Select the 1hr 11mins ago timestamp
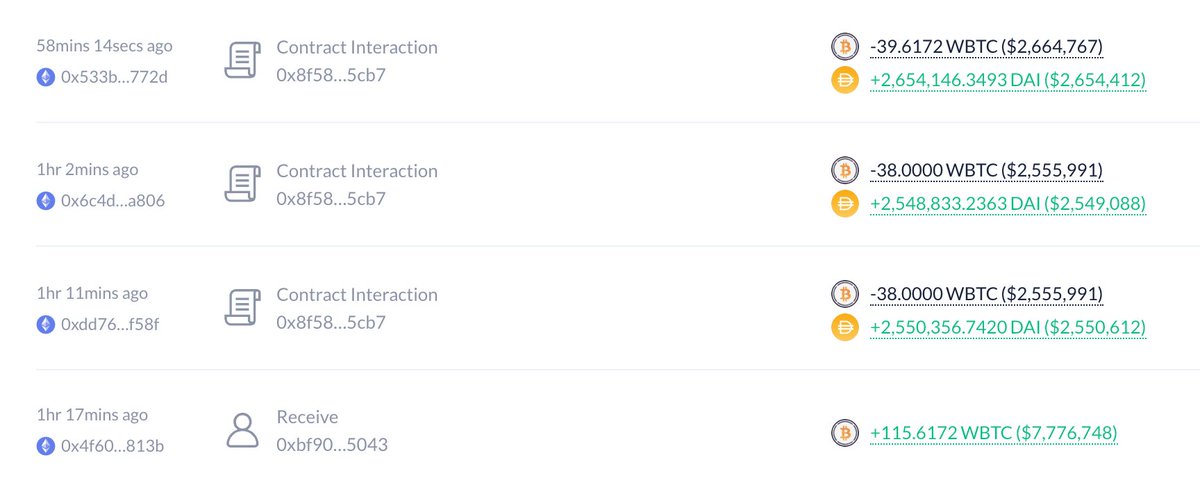This screenshot has width=1200, height=492. (x=91, y=293)
